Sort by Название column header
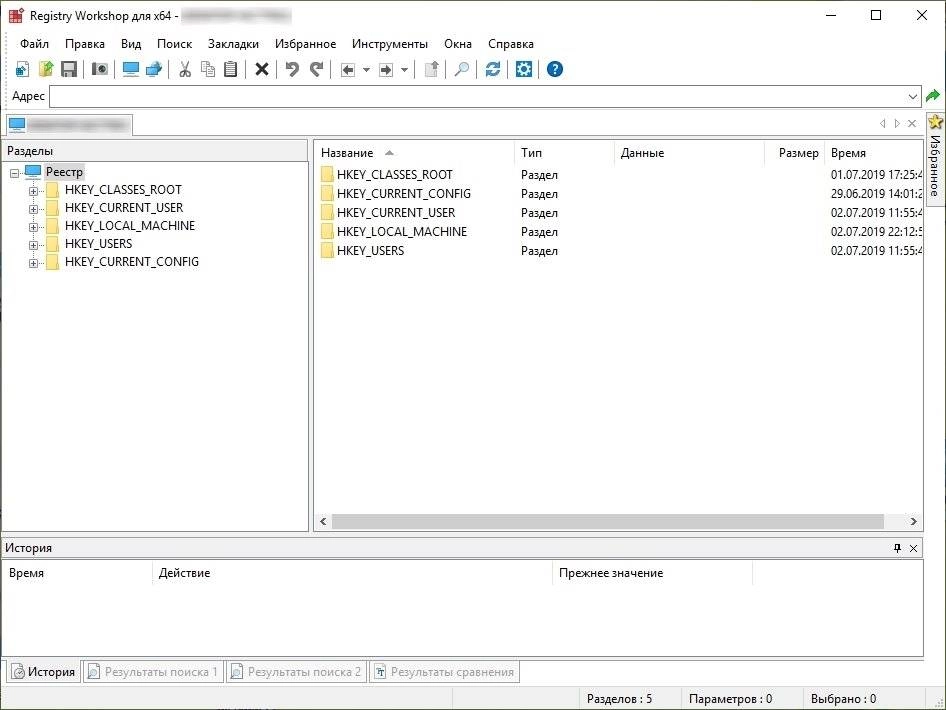Image resolution: width=946 pixels, height=710 pixels. (414, 153)
